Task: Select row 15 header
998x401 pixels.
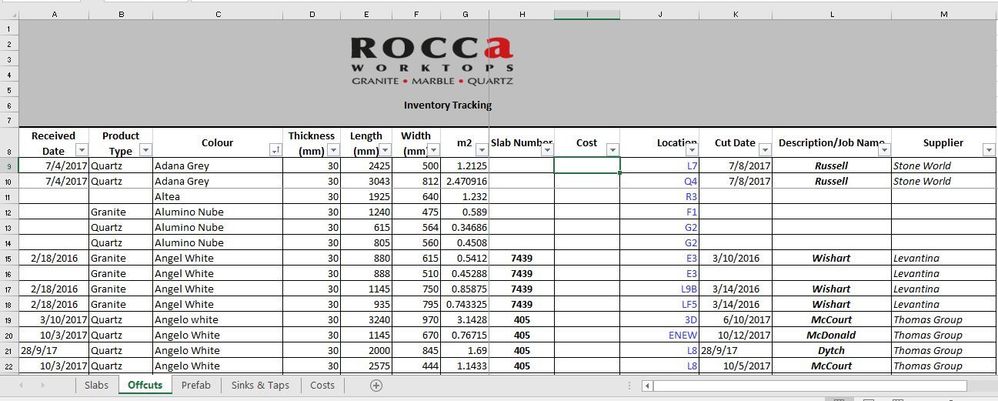Action: 9,258
